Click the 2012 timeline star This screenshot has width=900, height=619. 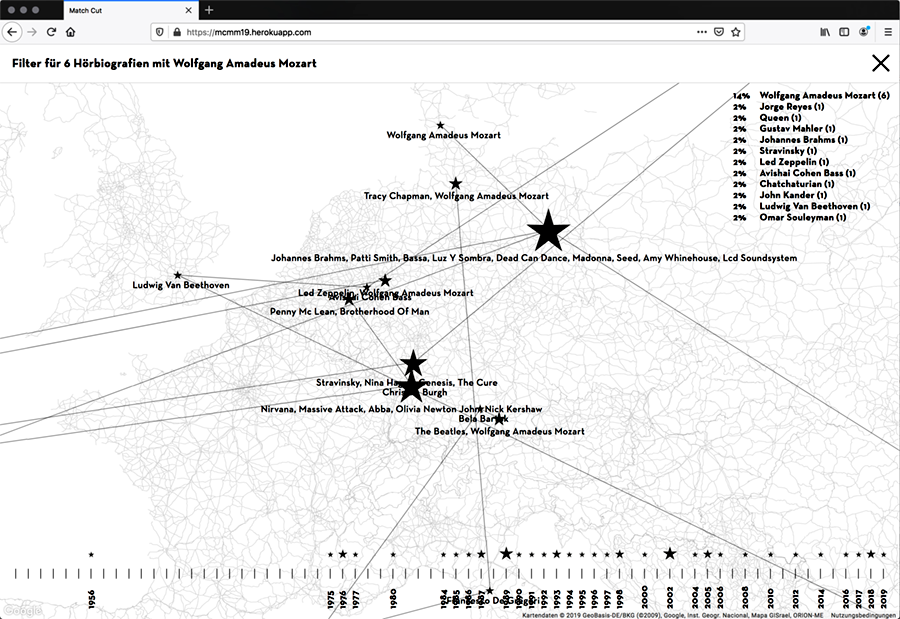point(796,555)
